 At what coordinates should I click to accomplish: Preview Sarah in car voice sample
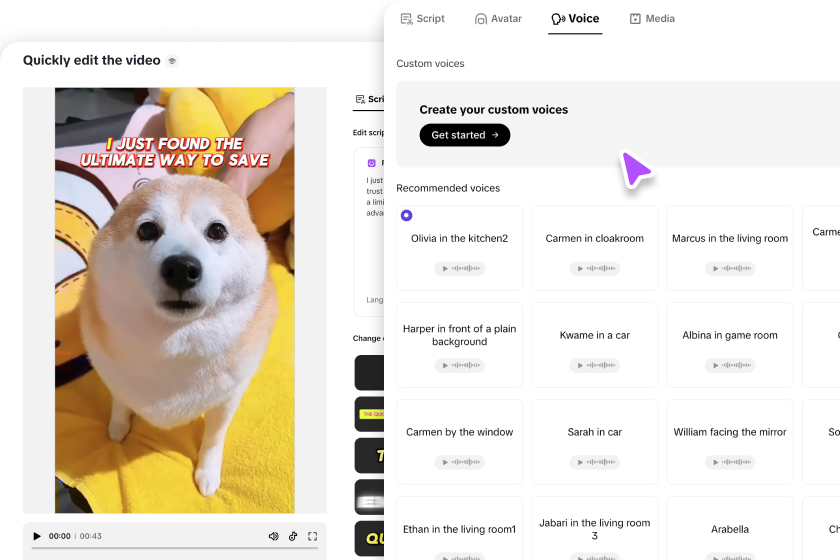[595, 462]
